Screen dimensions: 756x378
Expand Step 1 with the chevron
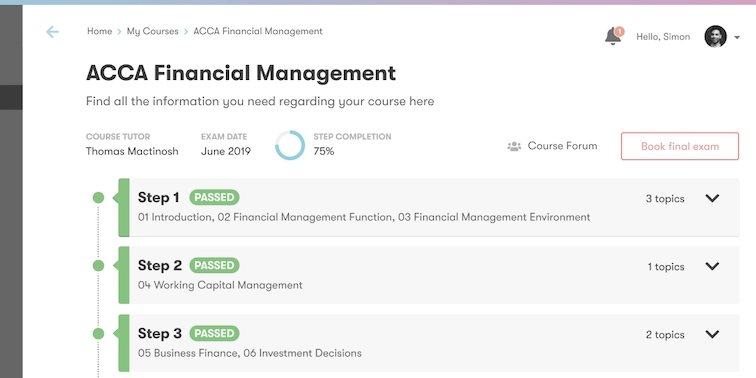coord(712,198)
